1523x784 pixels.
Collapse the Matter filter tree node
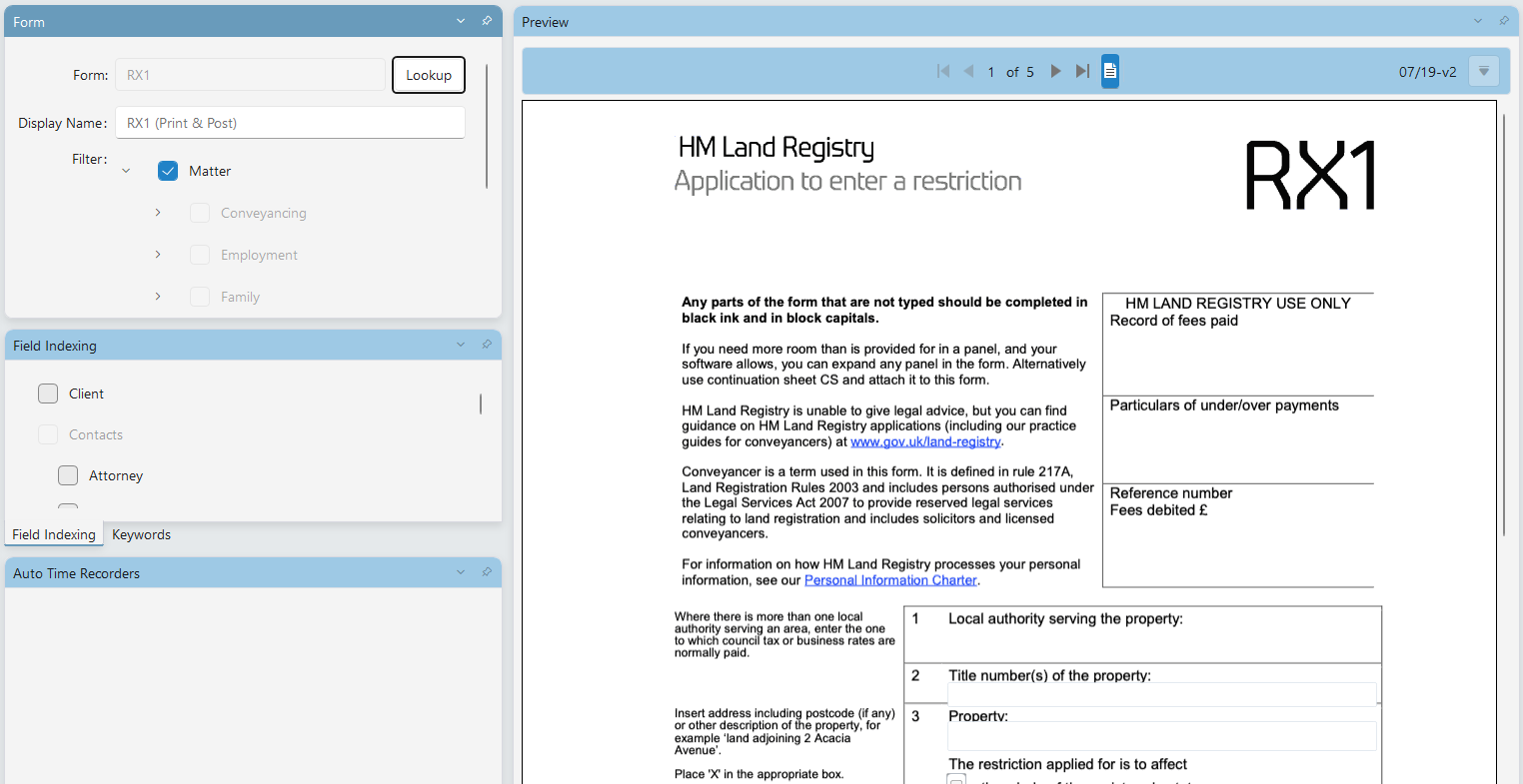tap(126, 171)
